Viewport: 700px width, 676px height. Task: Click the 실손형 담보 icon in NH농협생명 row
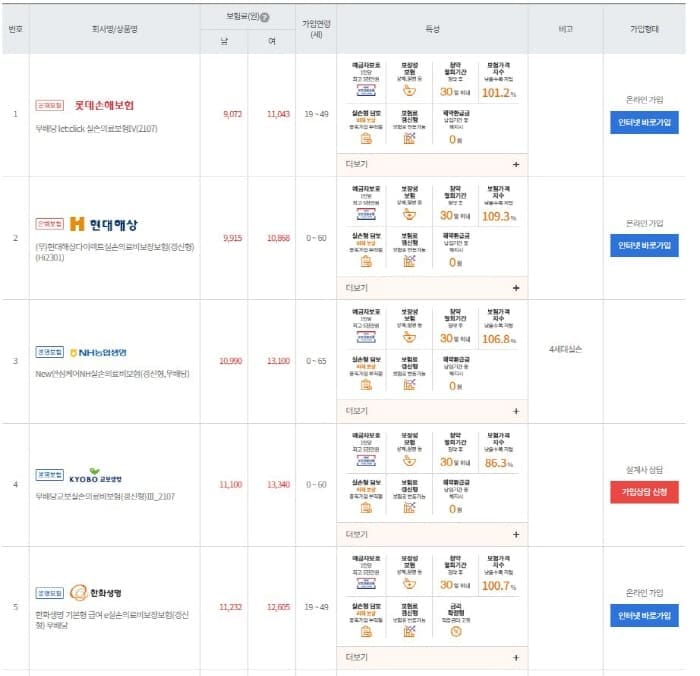tap(366, 385)
